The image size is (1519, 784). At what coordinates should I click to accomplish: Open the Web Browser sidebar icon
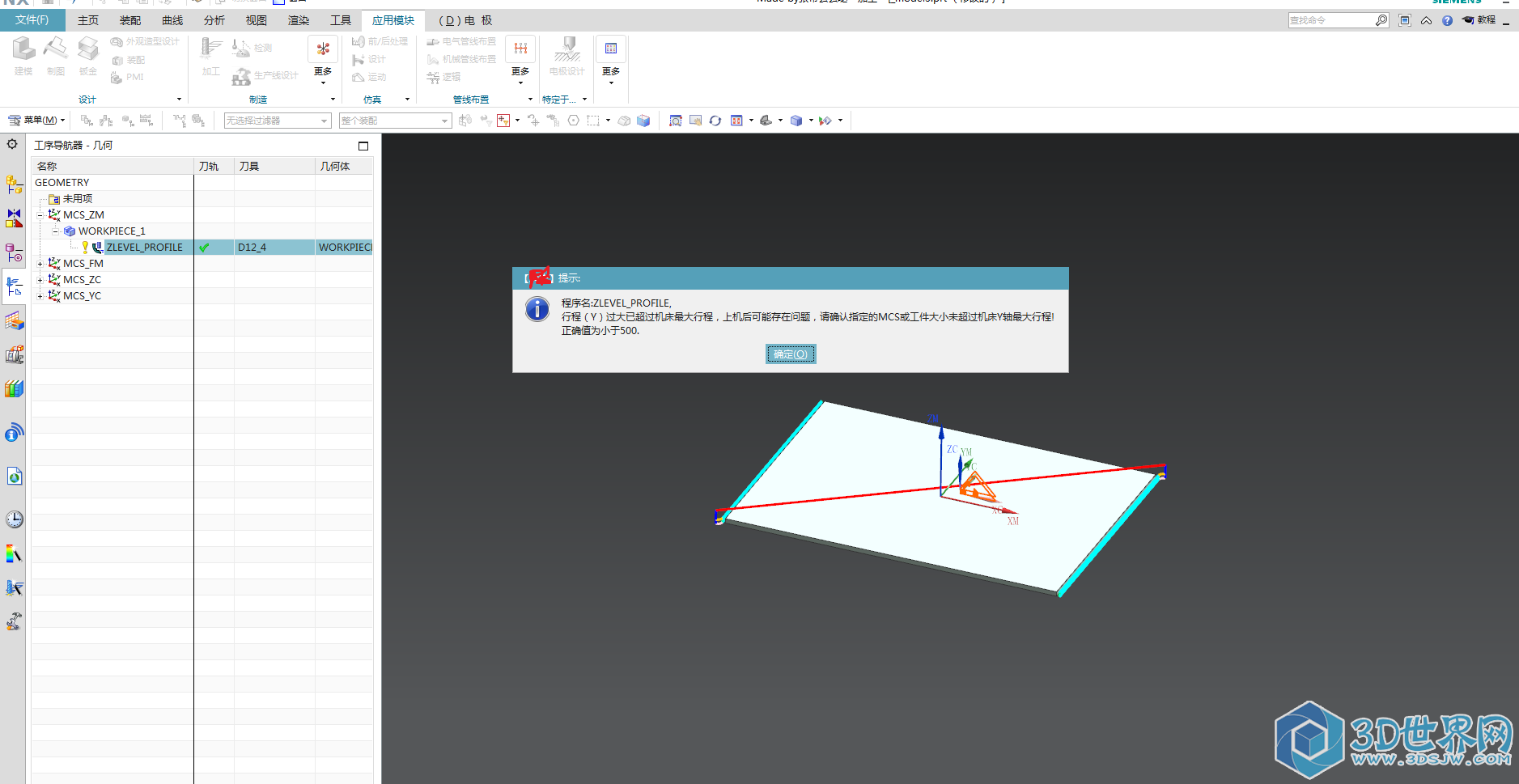coord(14,477)
